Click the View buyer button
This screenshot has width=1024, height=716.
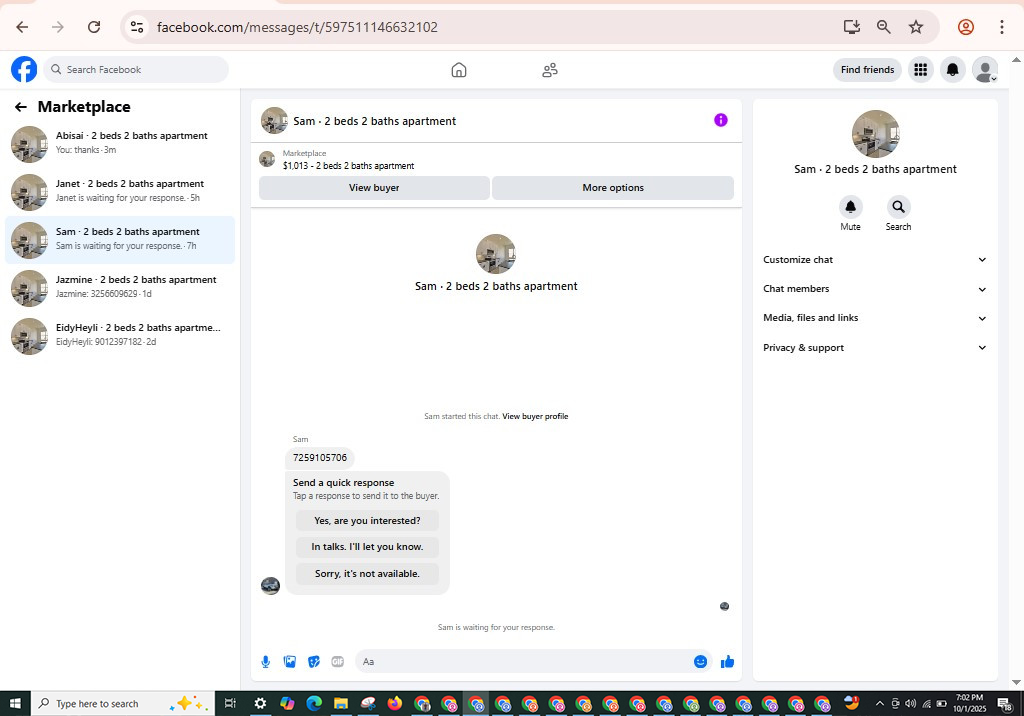click(x=374, y=187)
